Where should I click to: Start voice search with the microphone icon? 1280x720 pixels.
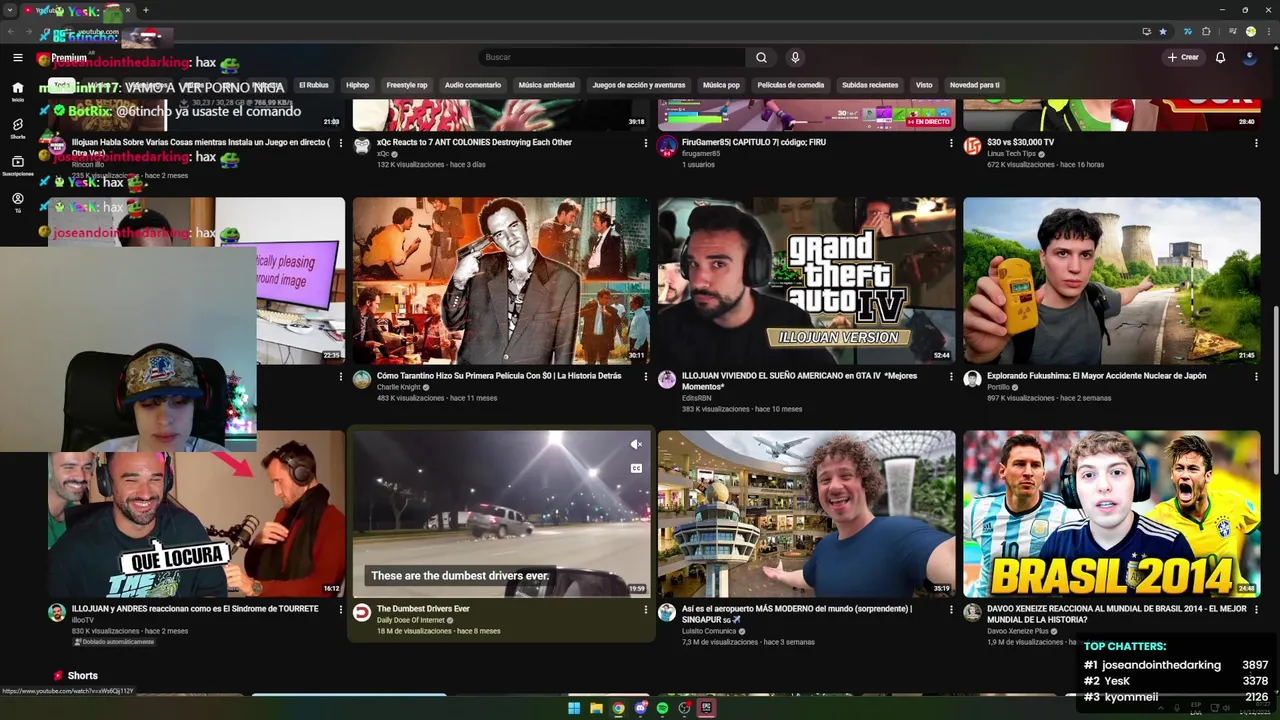pos(795,57)
